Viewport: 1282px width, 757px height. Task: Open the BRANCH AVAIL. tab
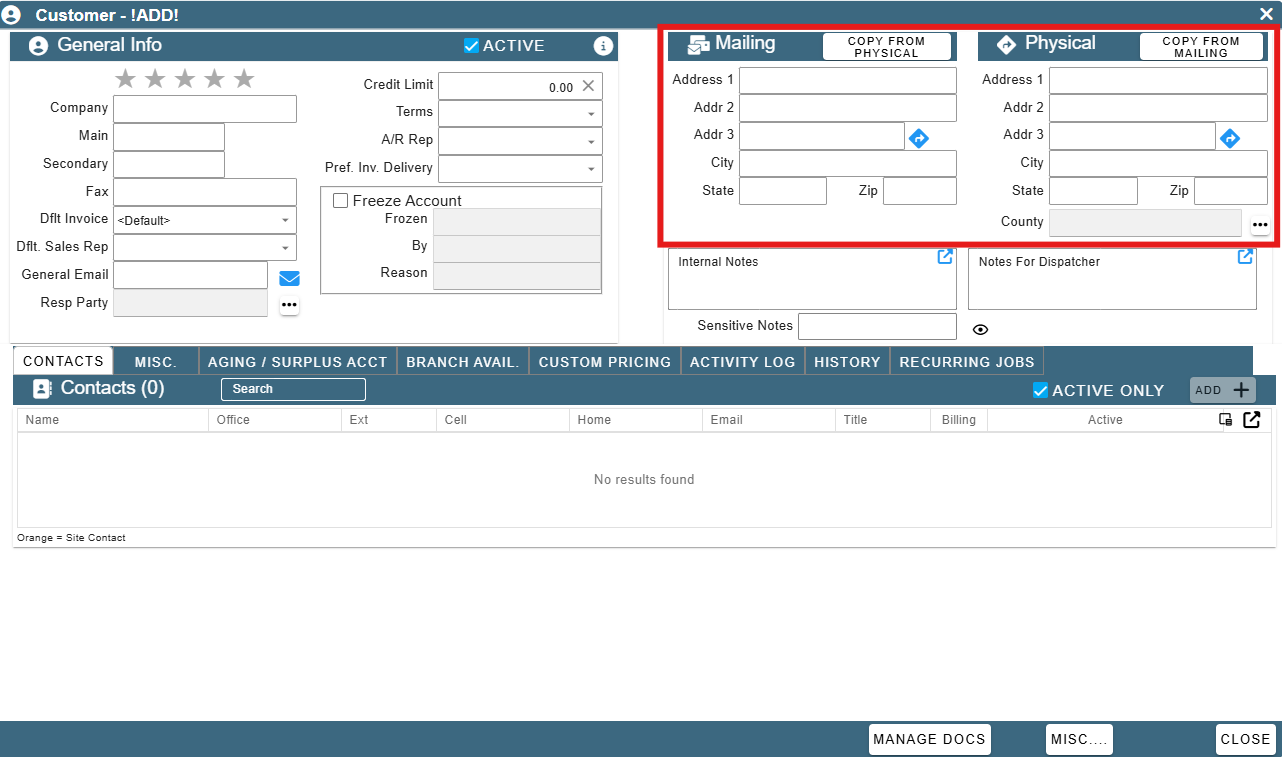point(463,362)
